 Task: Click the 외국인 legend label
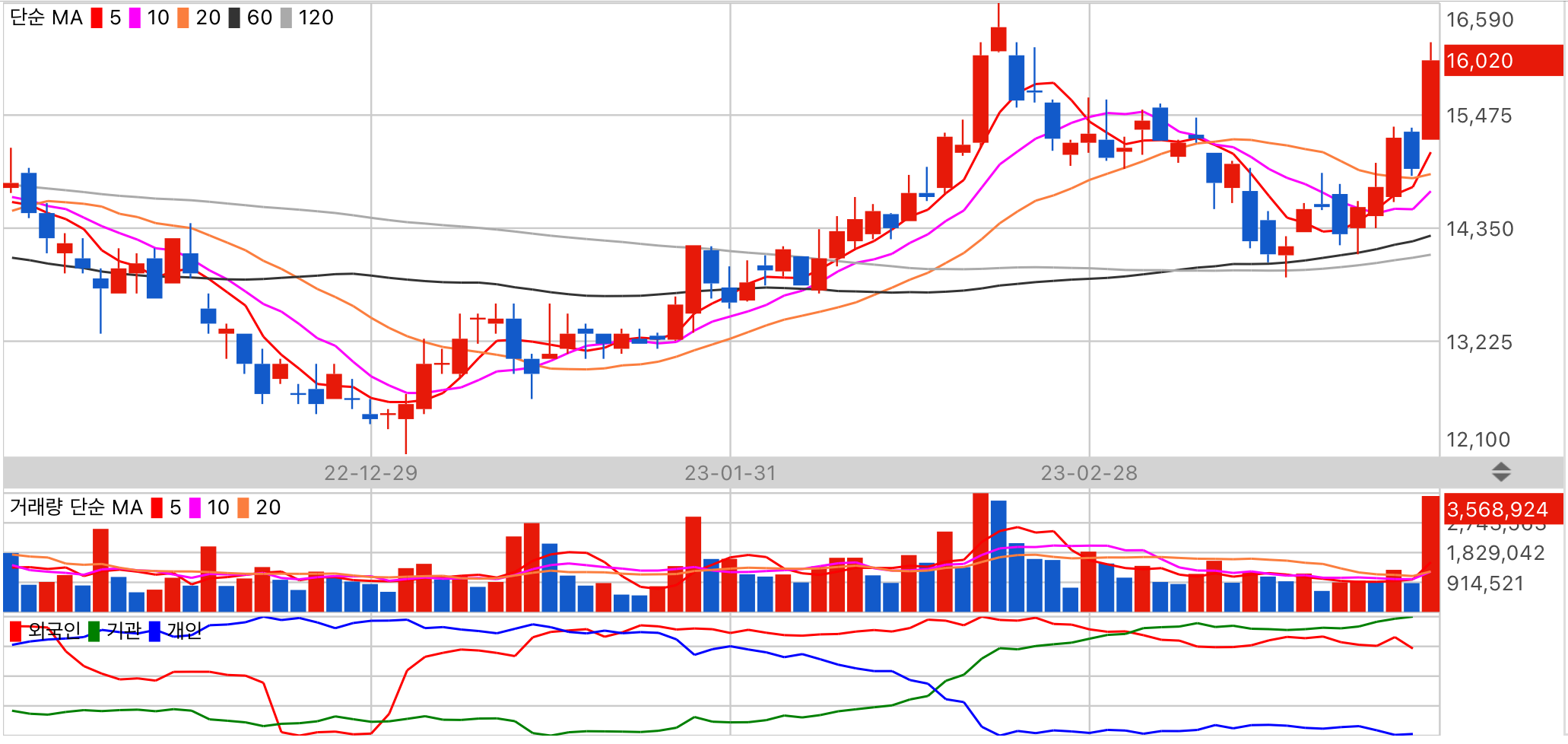click(54, 631)
